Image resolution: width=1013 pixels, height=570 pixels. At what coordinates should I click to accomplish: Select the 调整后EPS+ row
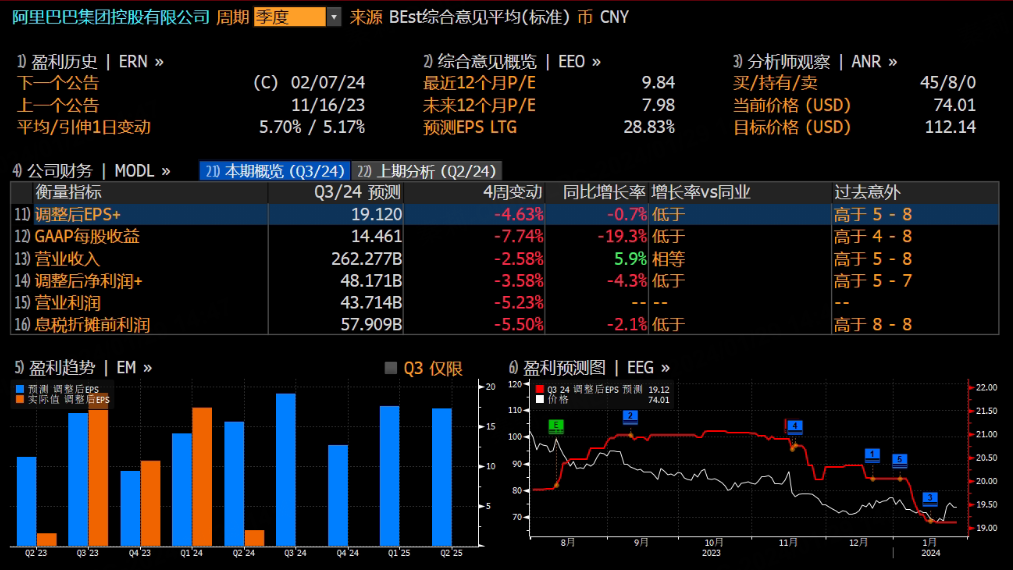click(x=505, y=215)
